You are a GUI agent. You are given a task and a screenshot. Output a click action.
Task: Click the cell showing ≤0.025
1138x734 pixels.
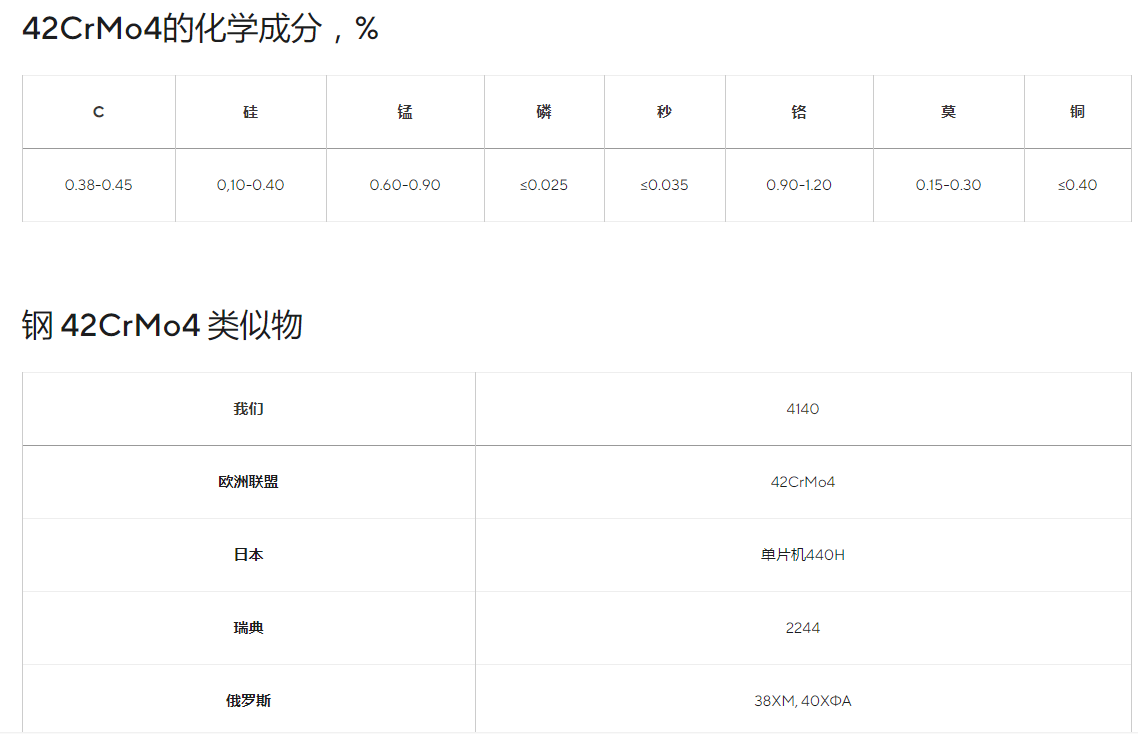click(544, 184)
